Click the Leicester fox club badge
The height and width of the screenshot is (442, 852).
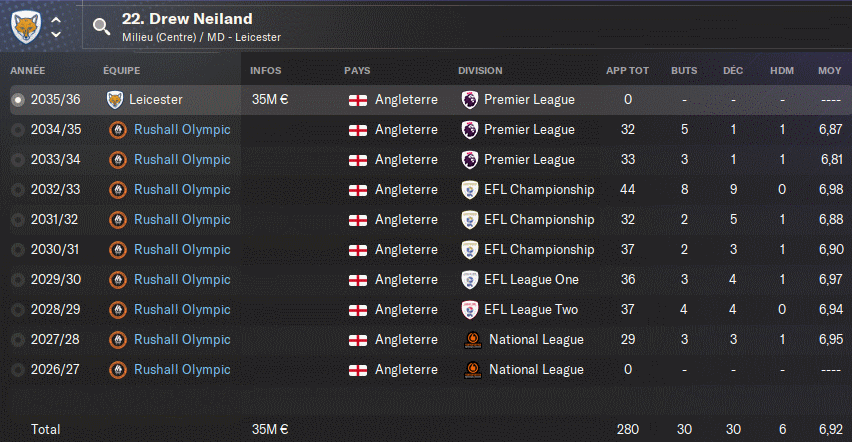coord(26,27)
